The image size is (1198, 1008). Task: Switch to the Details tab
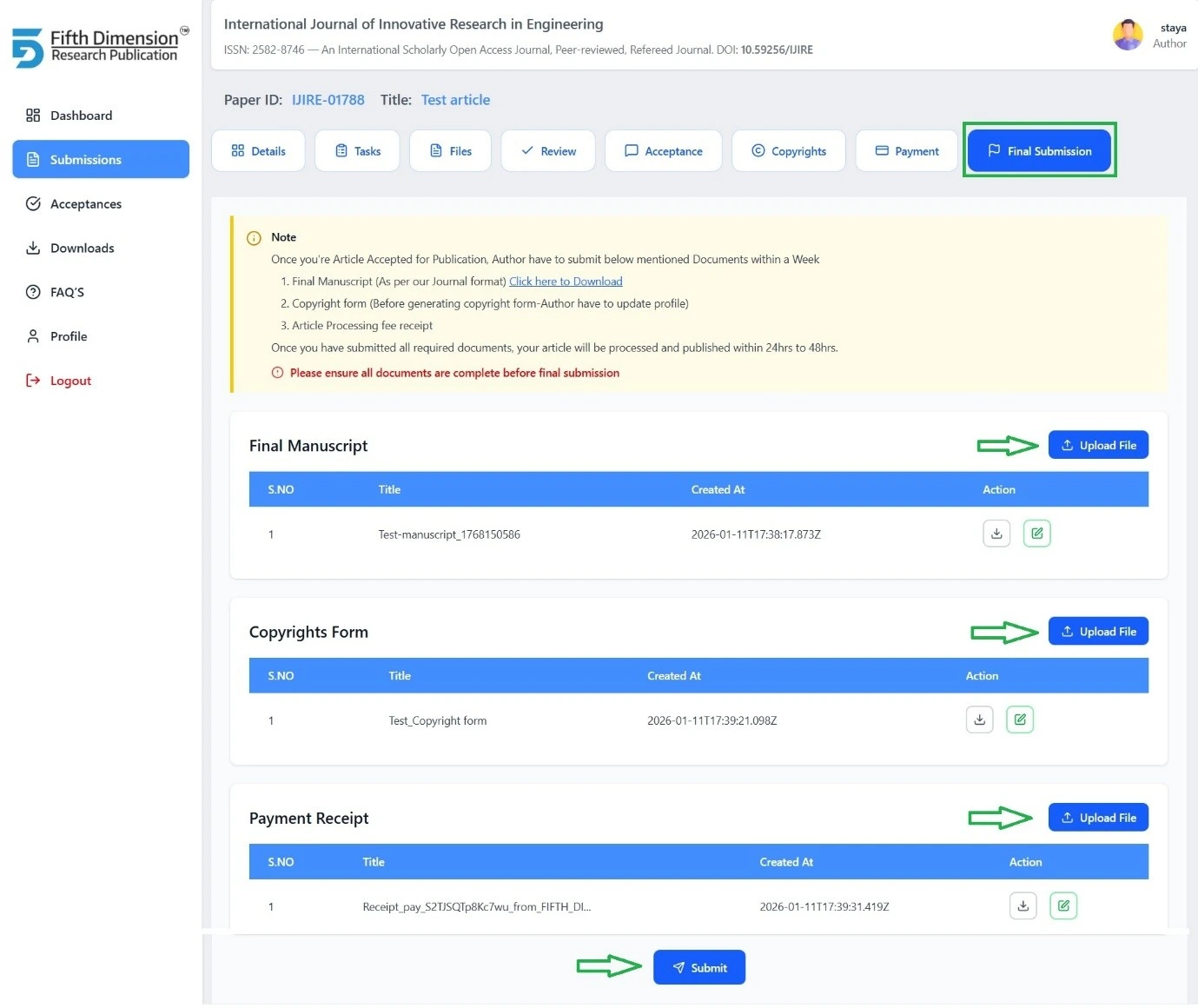click(x=258, y=151)
